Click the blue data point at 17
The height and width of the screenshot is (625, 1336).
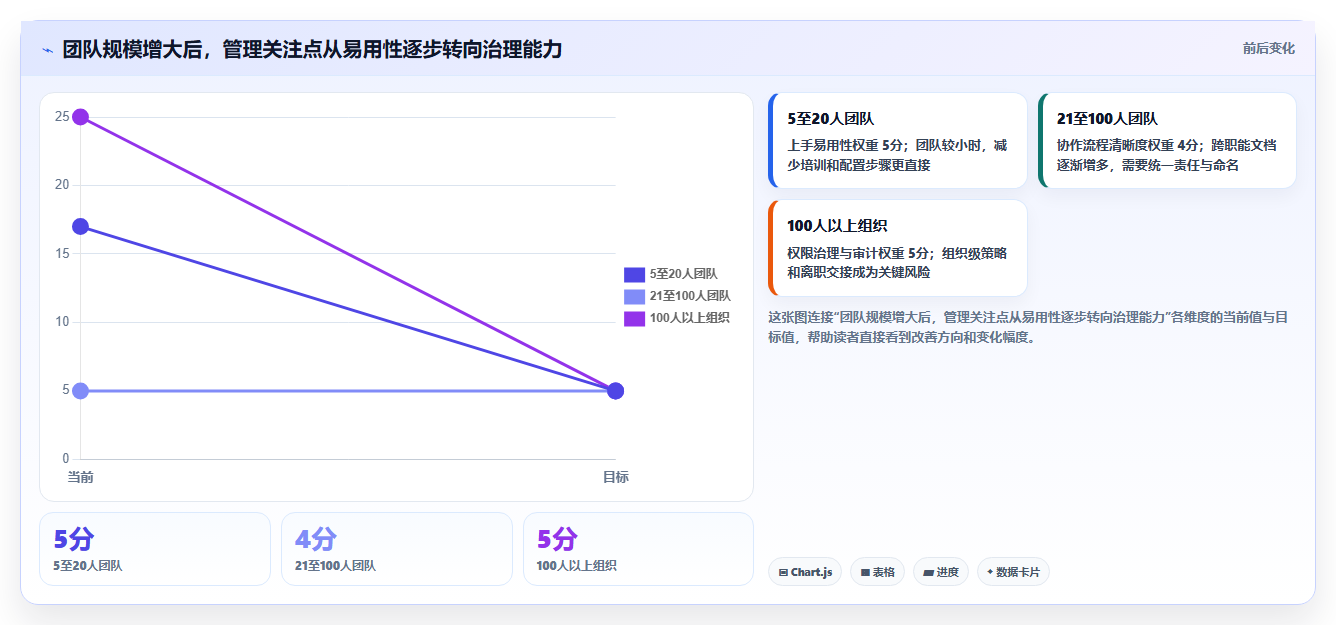[x=81, y=227]
